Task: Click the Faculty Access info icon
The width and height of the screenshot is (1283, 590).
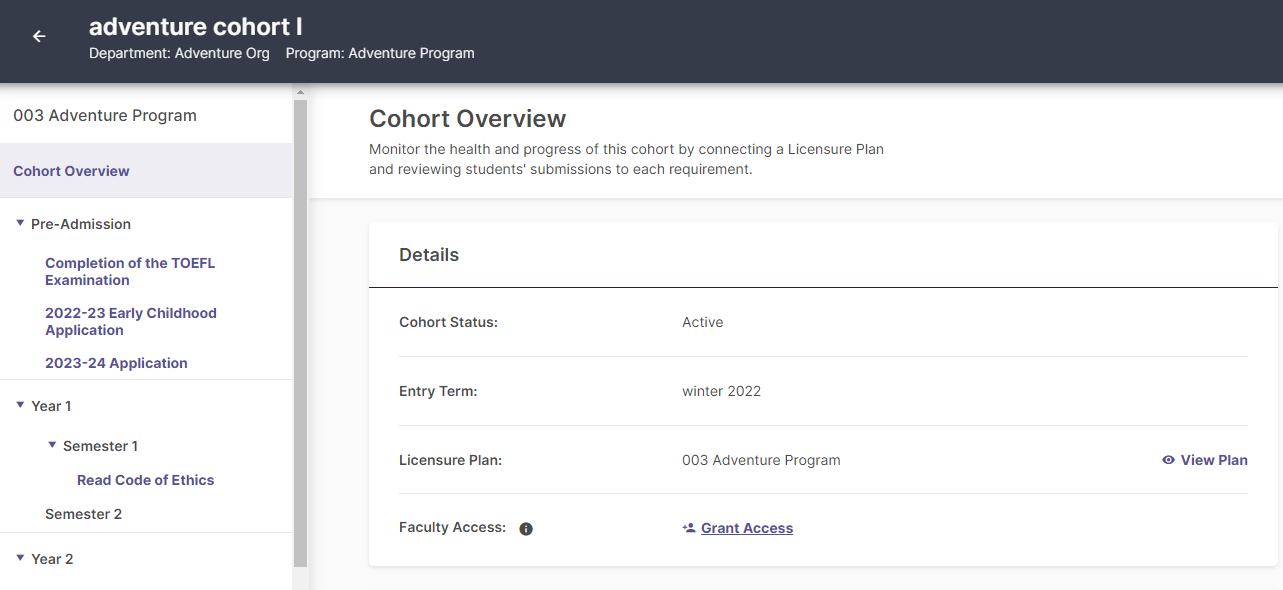Action: 526,529
